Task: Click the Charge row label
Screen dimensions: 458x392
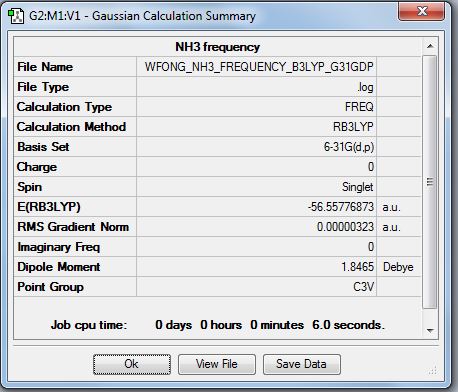Action: pos(37,167)
